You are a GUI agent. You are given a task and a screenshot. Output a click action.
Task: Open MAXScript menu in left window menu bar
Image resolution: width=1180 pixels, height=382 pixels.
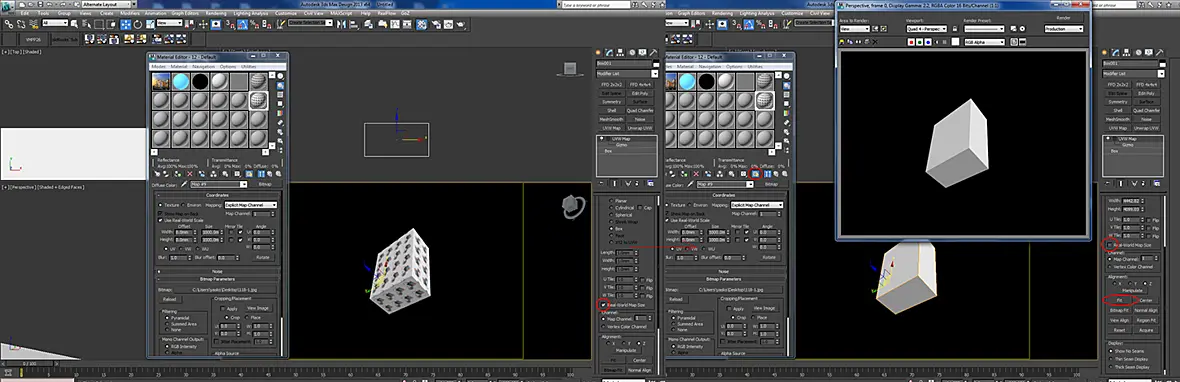pyautogui.click(x=341, y=13)
